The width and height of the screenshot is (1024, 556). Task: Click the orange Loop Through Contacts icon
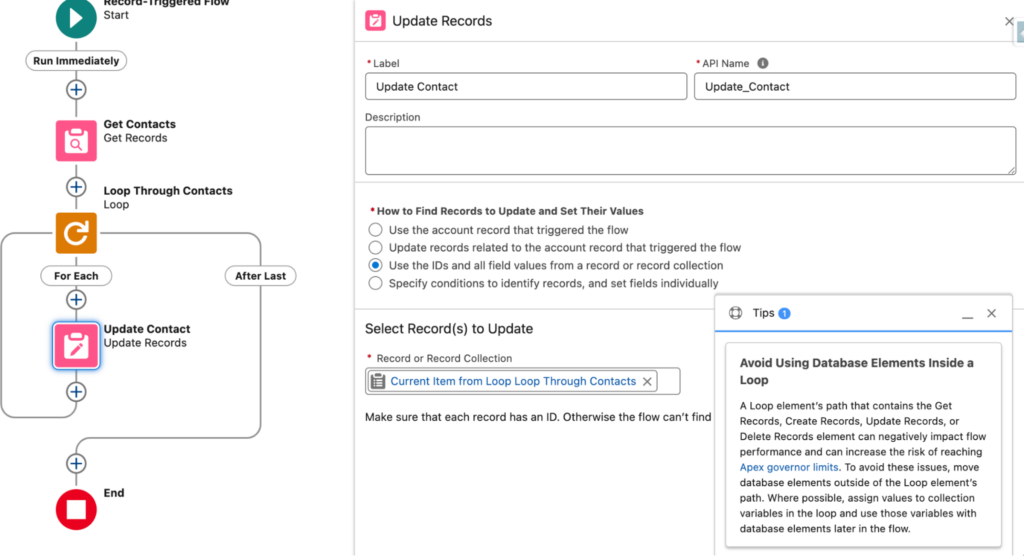tap(76, 233)
